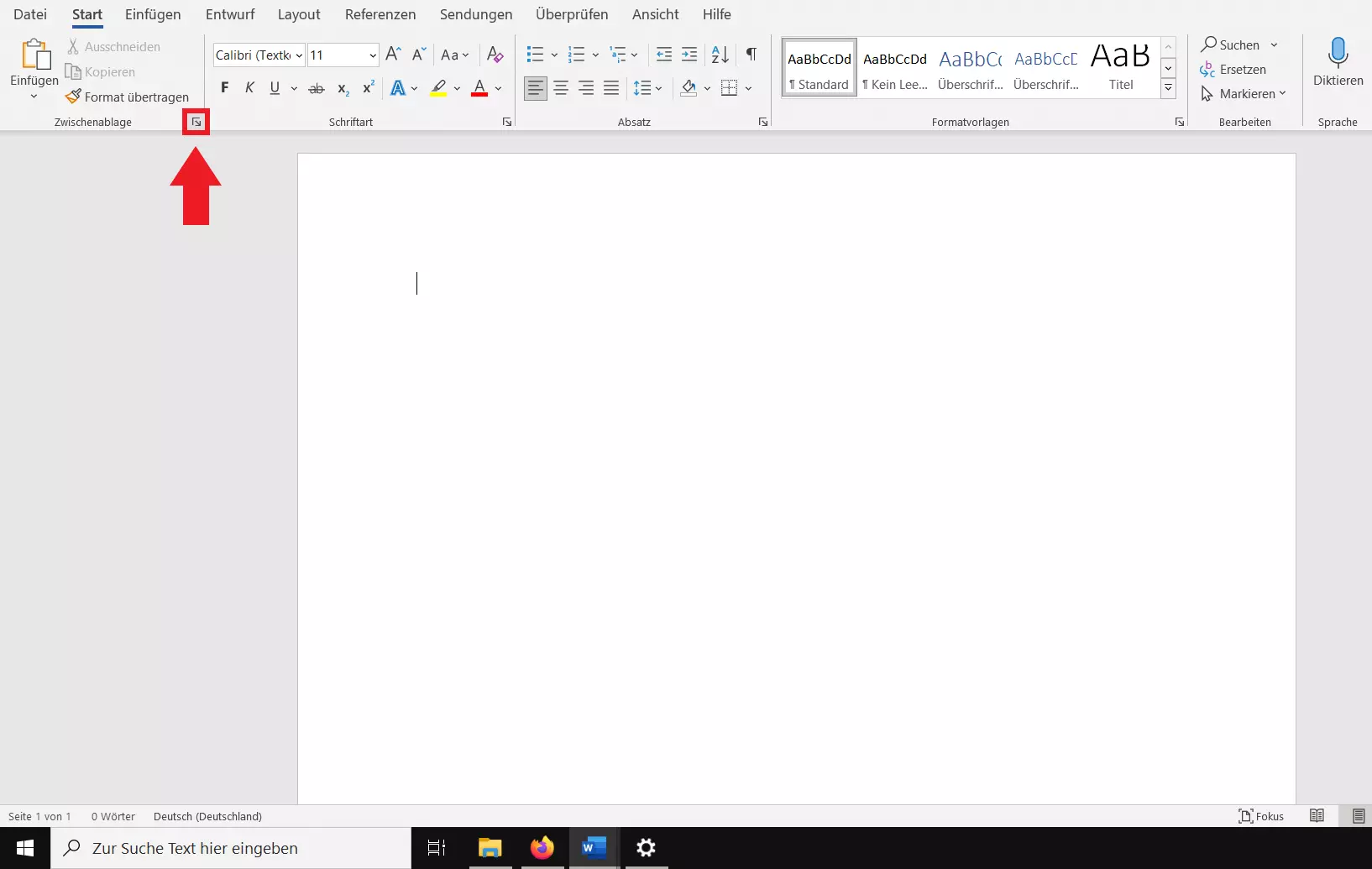Apply the text effects A icon

pos(398,88)
